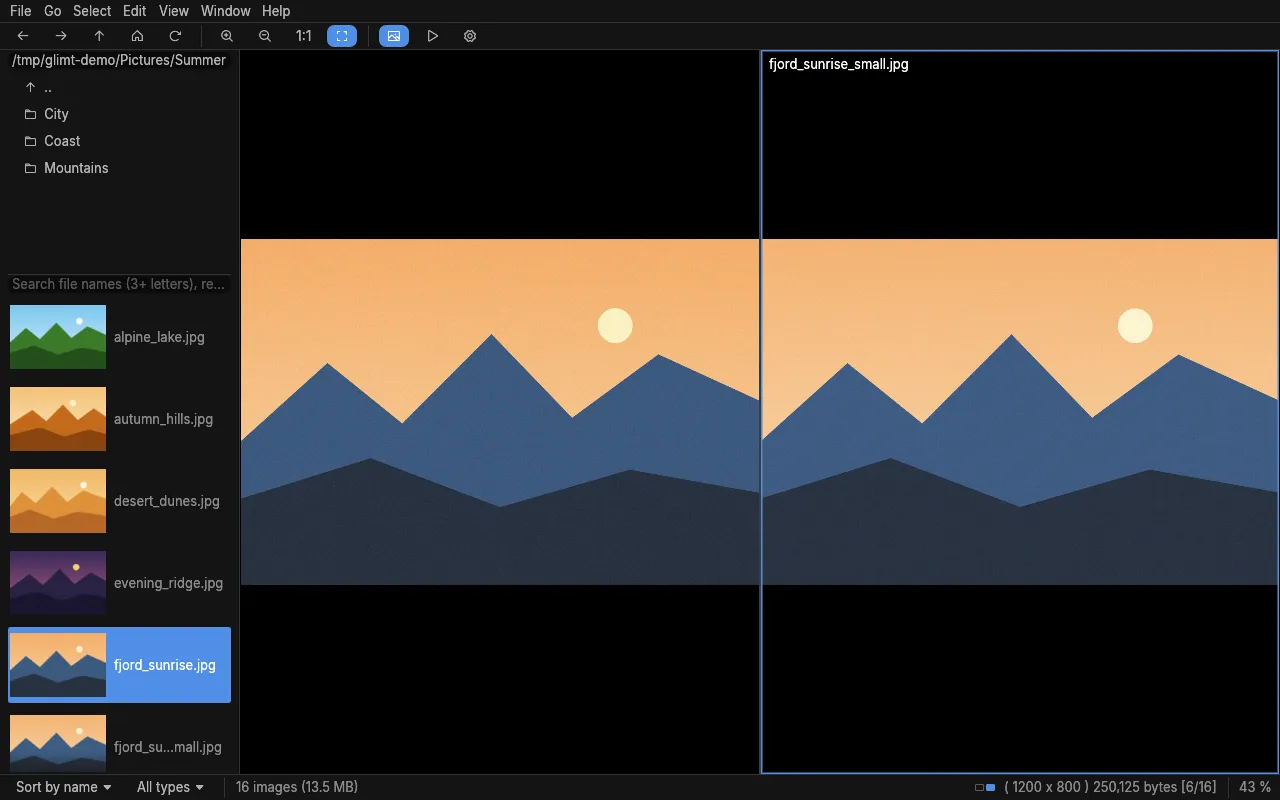Open the City folder

coord(119,114)
